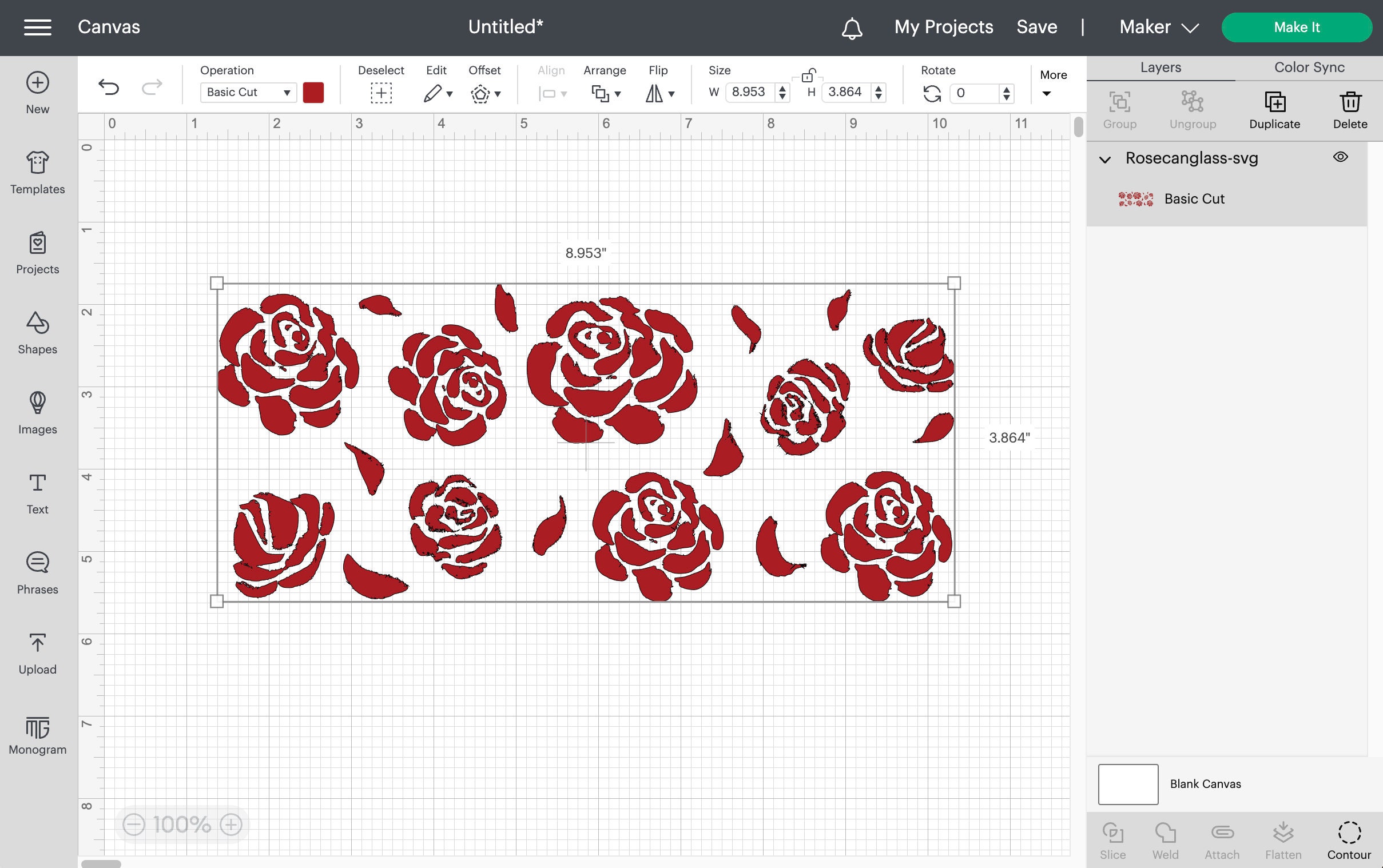1383x868 pixels.
Task: Click the width size input field
Action: coord(750,93)
